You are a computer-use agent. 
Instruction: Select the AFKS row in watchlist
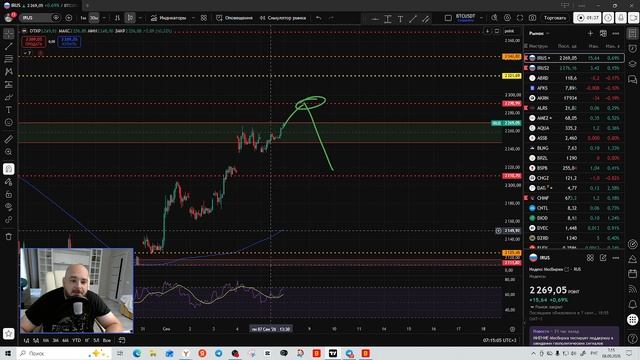tap(574, 88)
